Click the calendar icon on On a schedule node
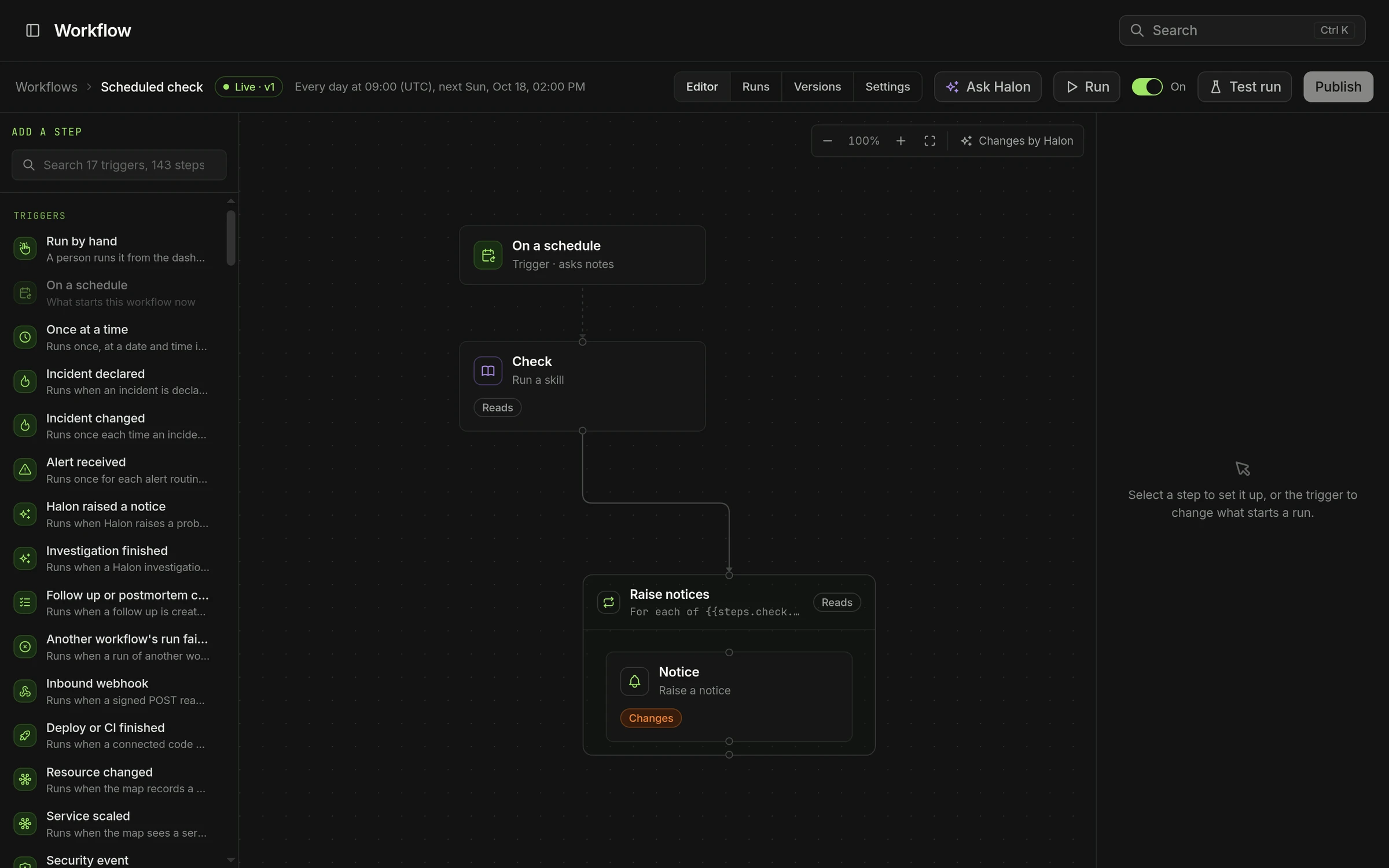 pos(488,255)
